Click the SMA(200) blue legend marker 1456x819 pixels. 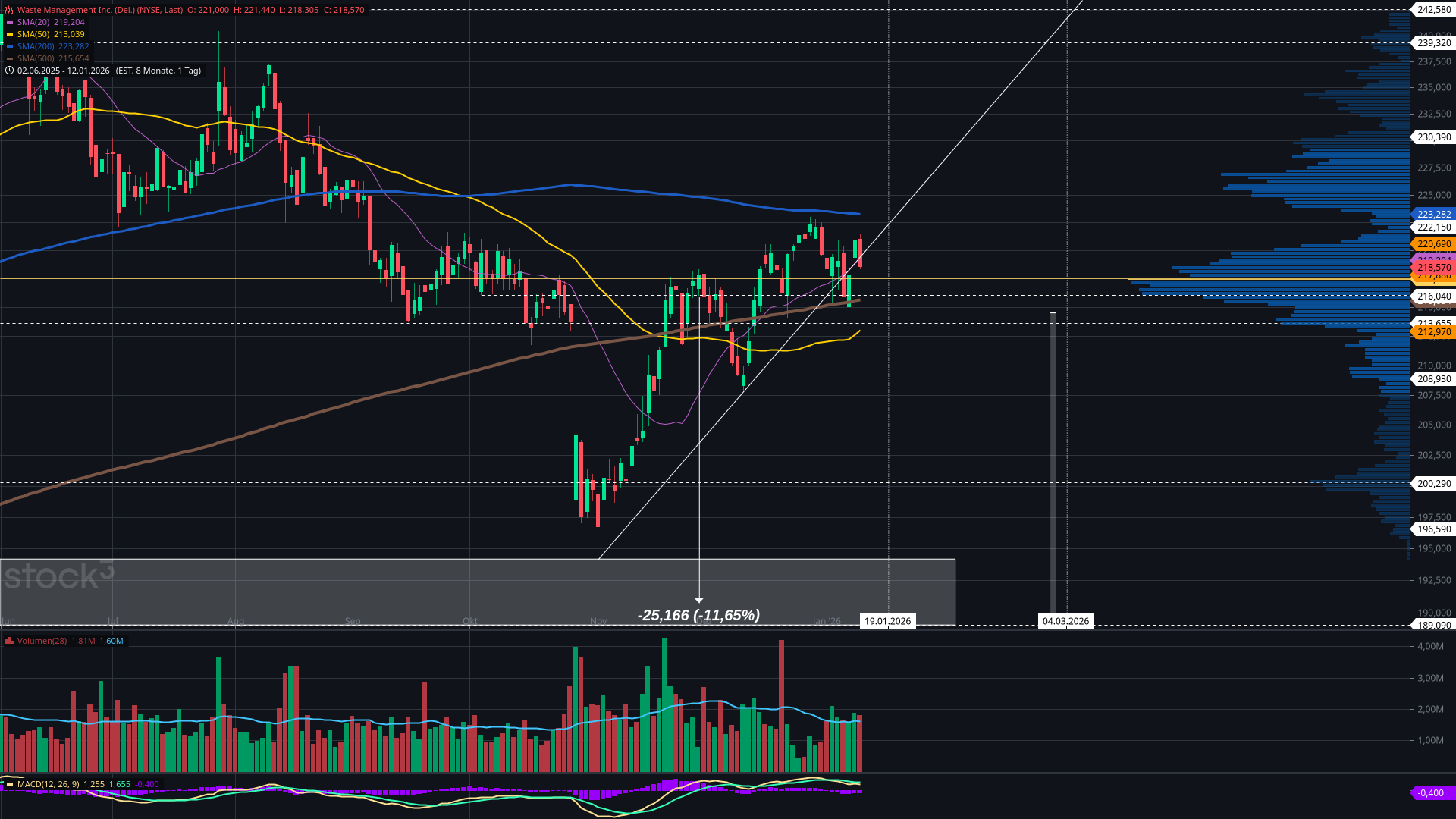(x=10, y=46)
